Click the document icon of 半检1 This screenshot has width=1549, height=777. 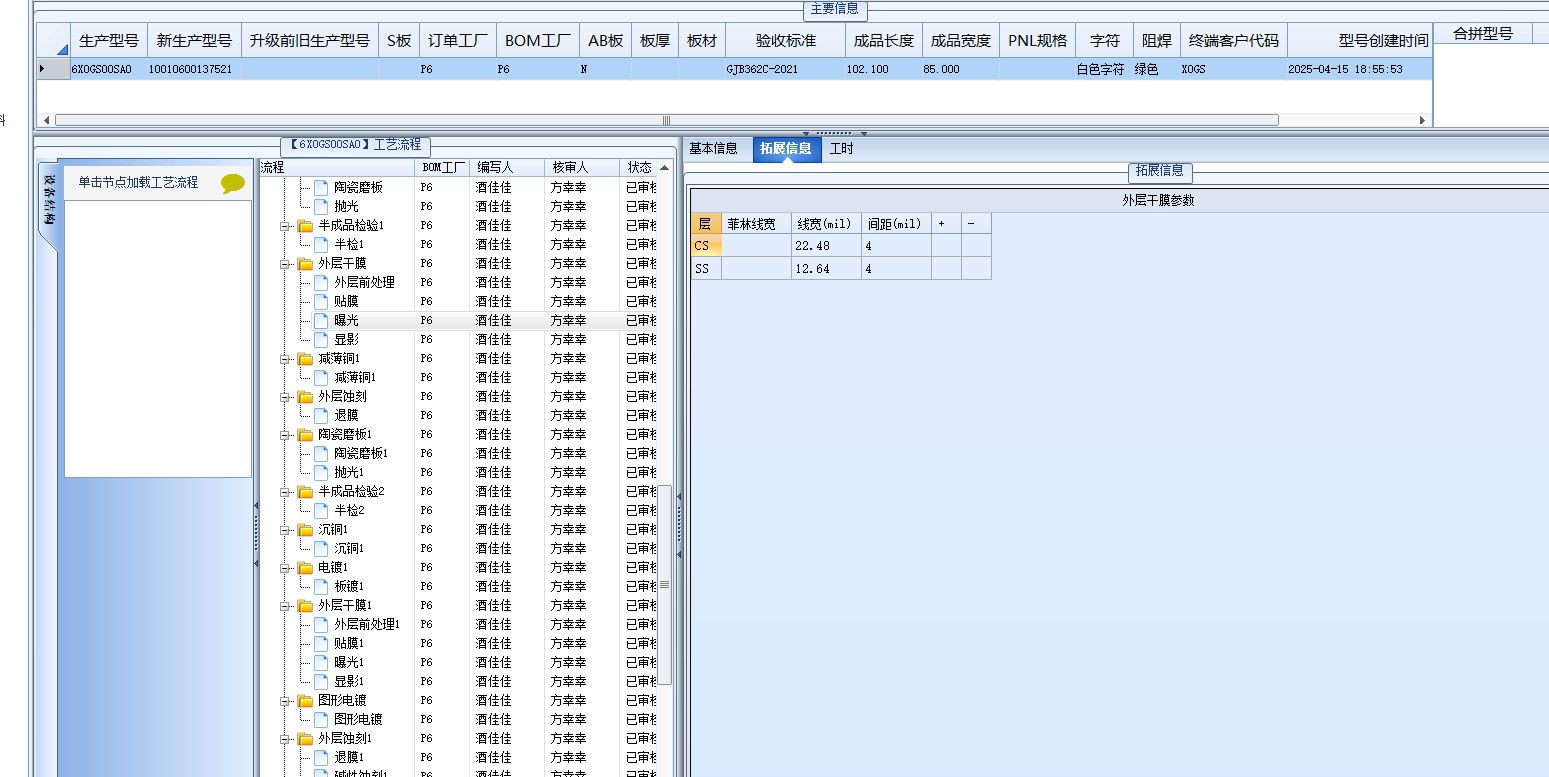click(321, 245)
